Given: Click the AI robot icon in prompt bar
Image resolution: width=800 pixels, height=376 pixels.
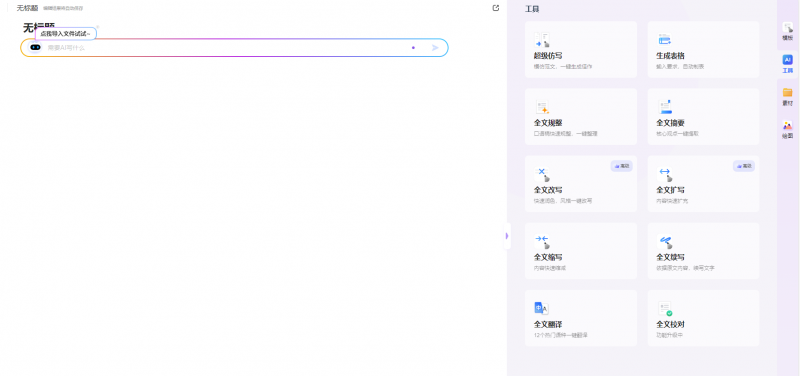Looking at the screenshot, I should tap(35, 47).
